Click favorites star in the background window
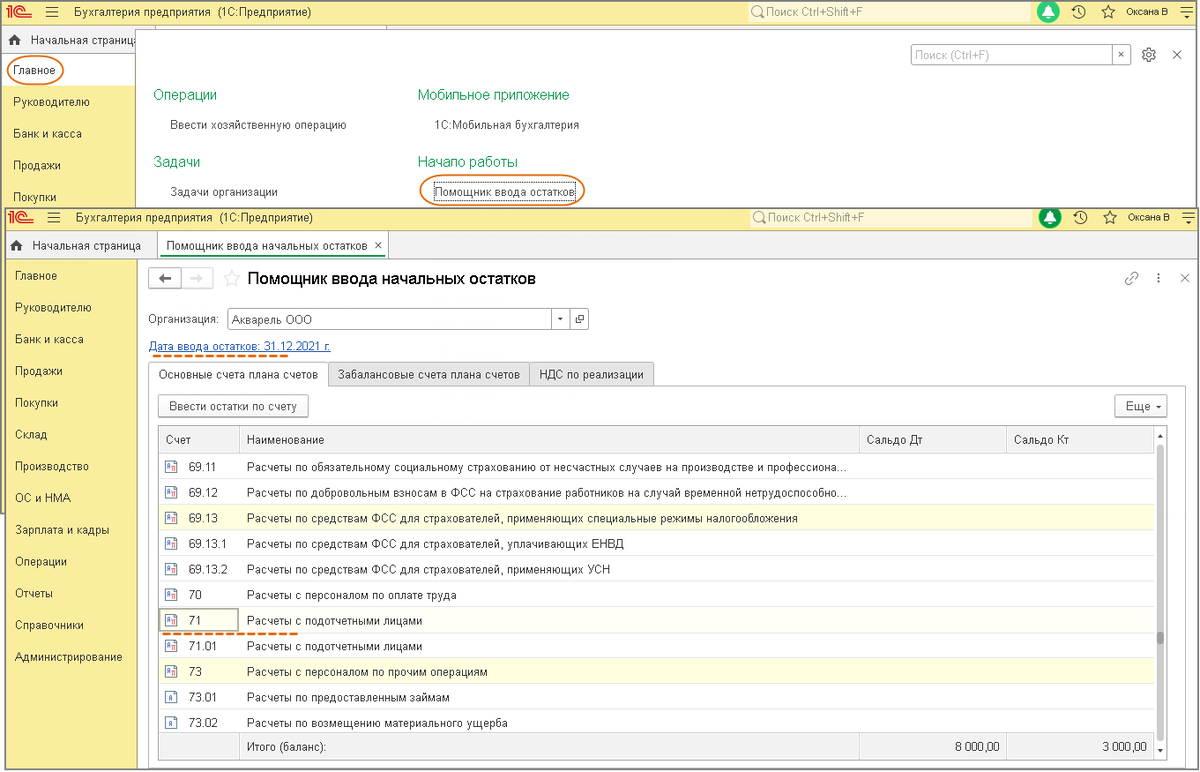The image size is (1200, 772). click(1107, 12)
